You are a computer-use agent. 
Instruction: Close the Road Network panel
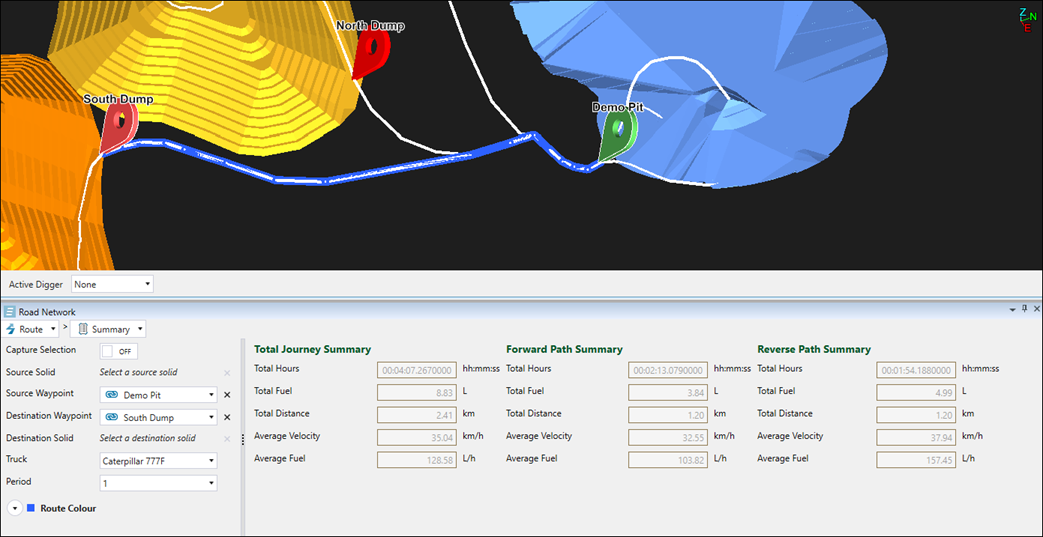coord(1036,309)
